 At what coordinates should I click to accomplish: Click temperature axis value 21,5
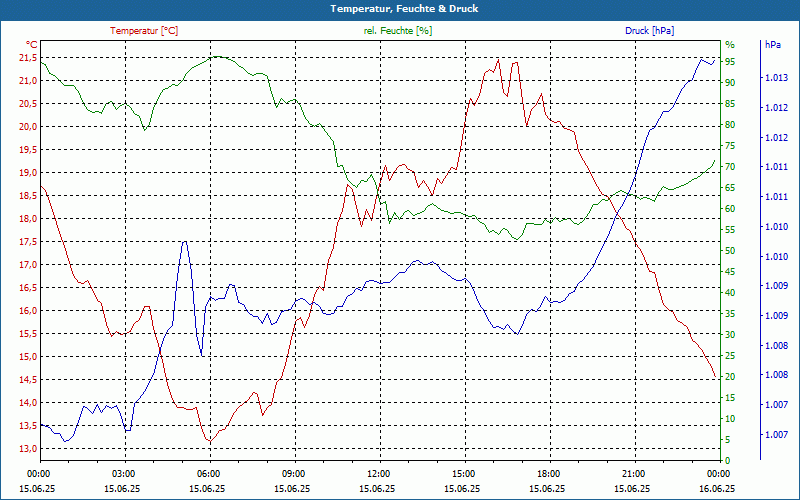pos(28,58)
